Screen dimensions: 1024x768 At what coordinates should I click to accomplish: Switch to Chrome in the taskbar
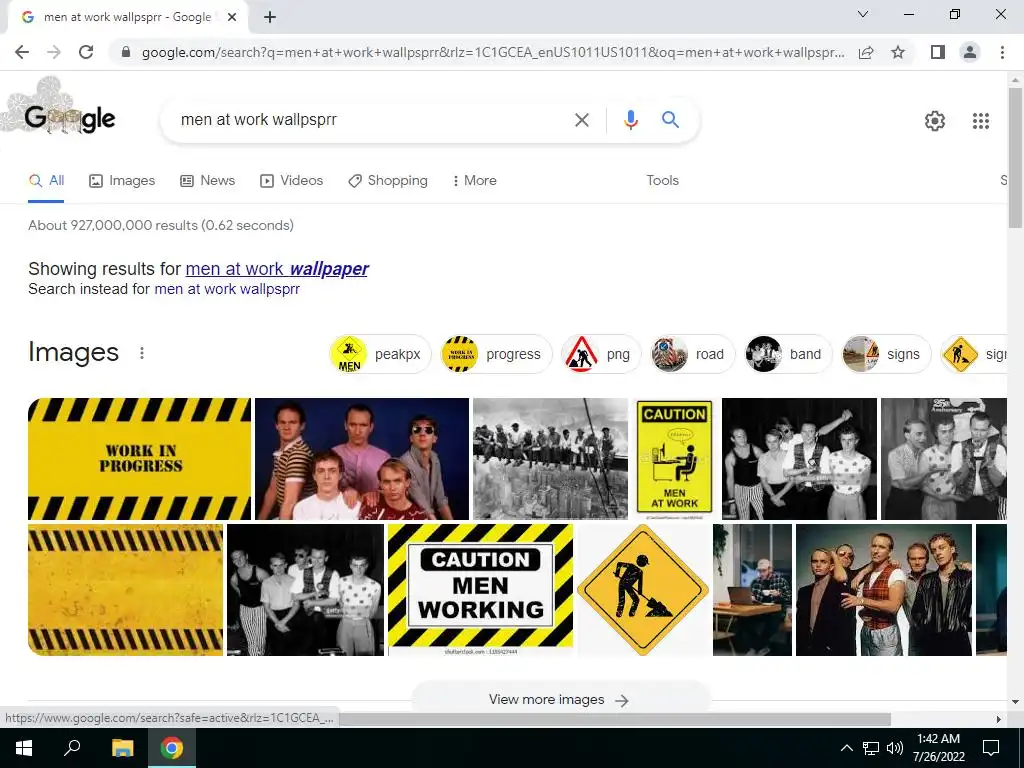tap(172, 748)
